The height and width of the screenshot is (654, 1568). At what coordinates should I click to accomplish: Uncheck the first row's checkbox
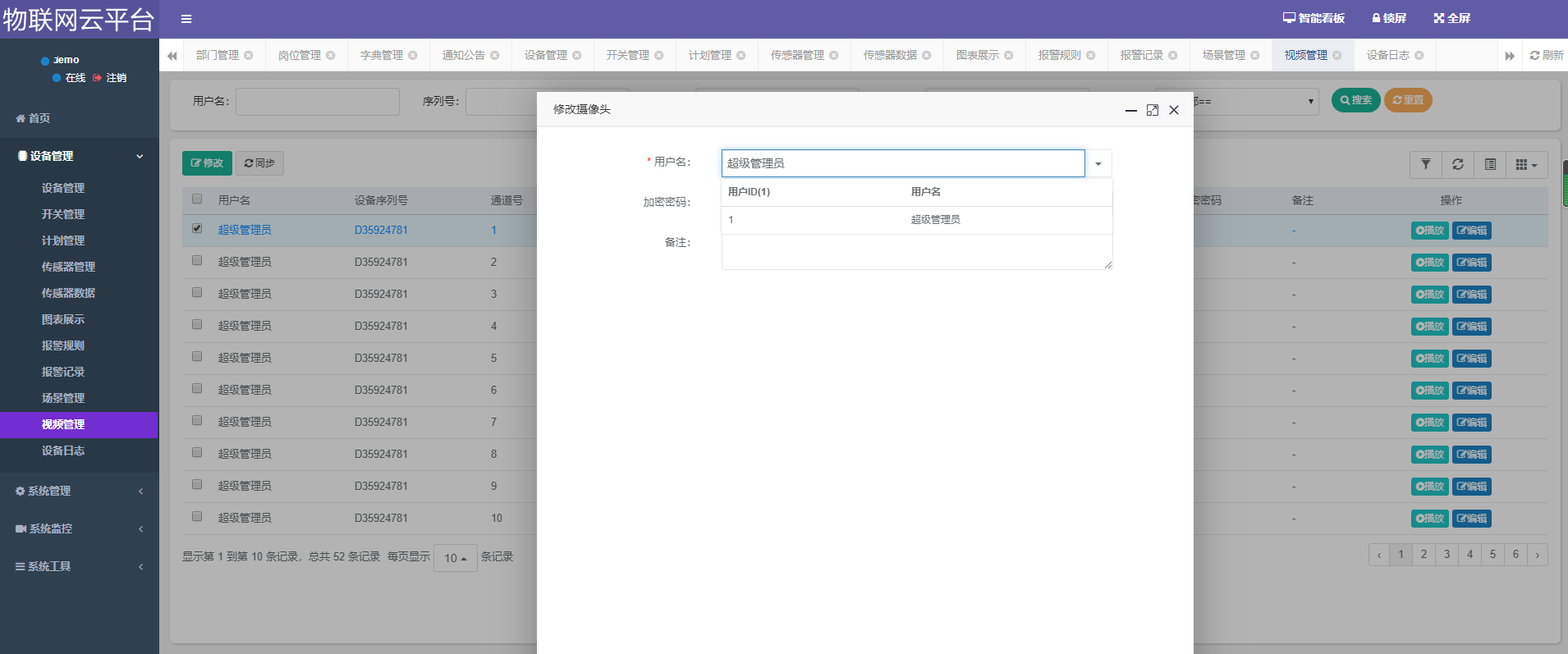click(x=197, y=229)
